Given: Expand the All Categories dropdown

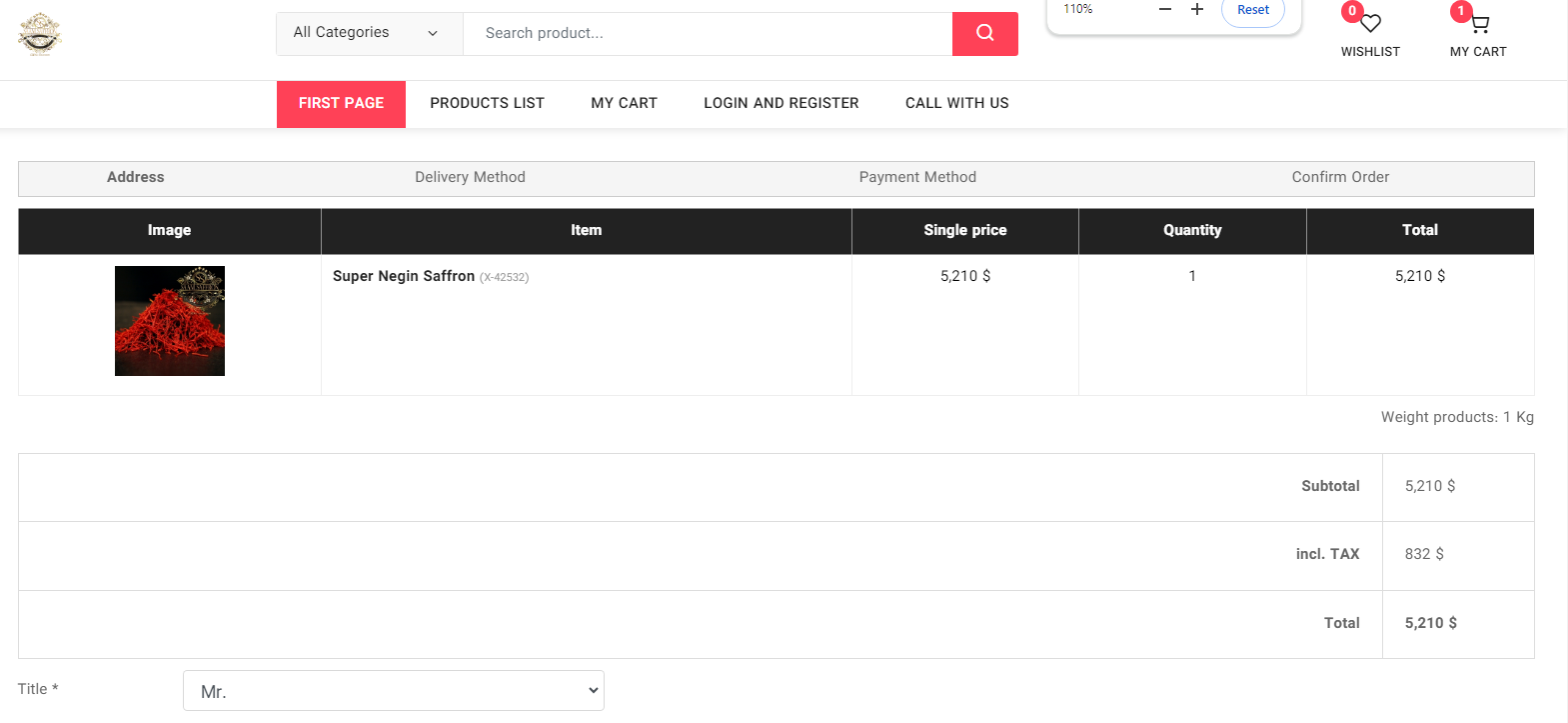Looking at the screenshot, I should point(369,33).
